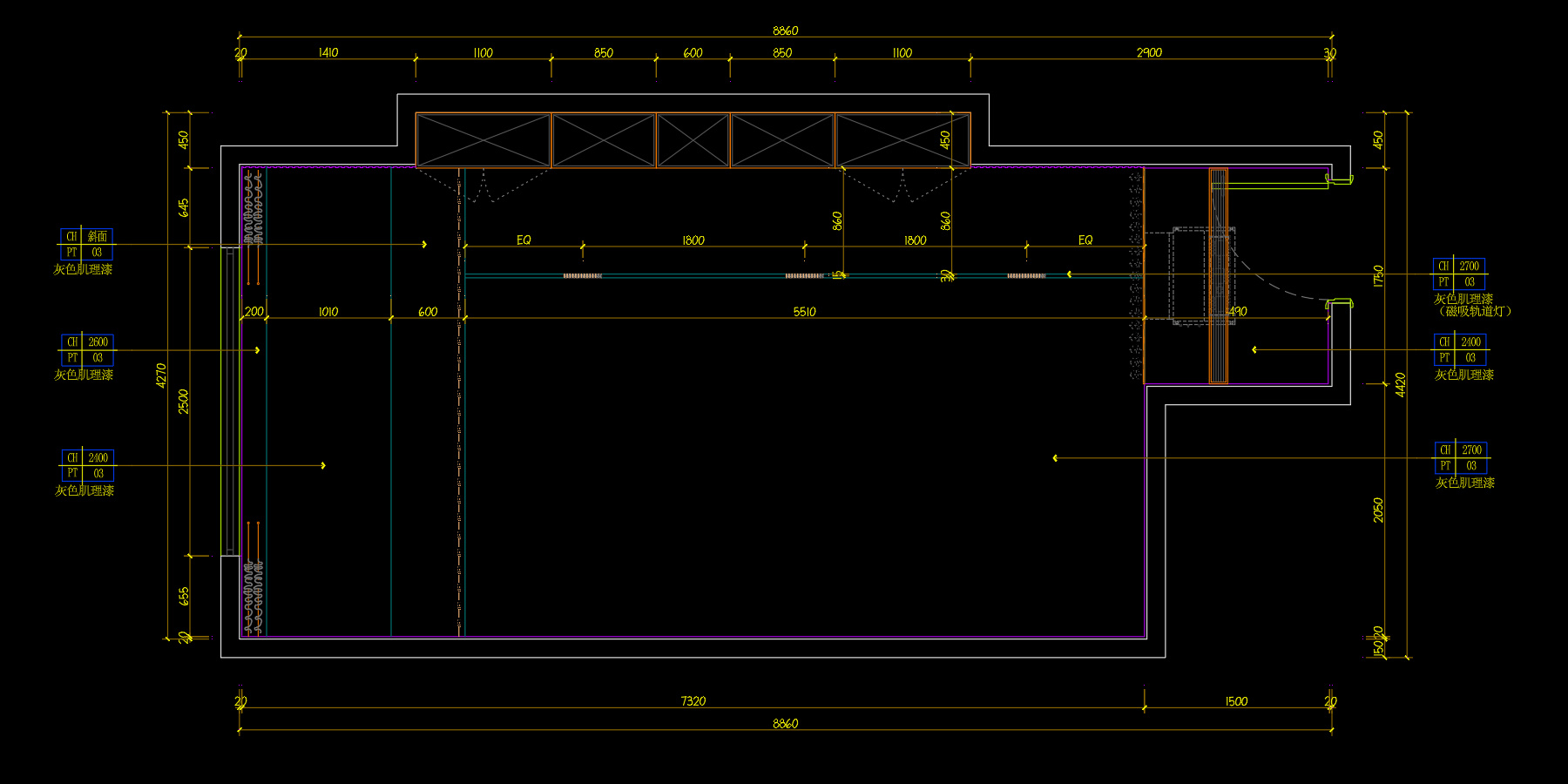Select the left CH 2400 ceiling tag

tap(86, 465)
